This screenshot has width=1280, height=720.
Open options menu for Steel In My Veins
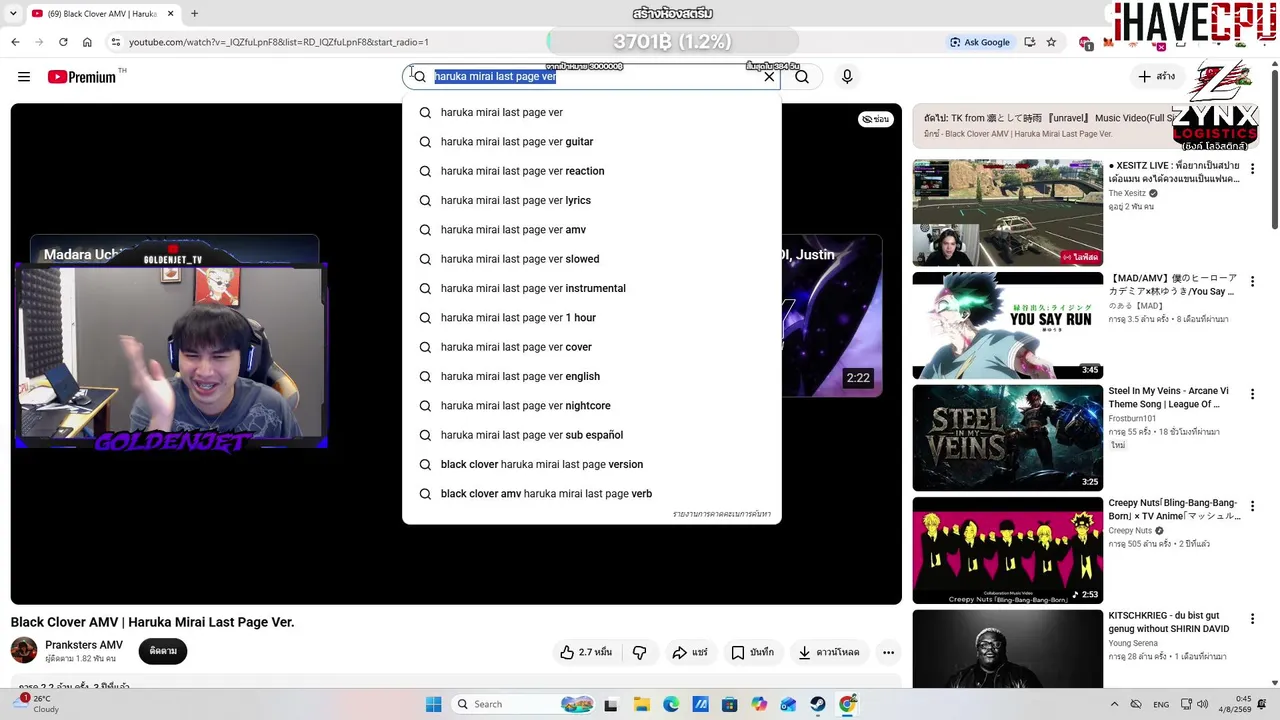tap(1252, 394)
